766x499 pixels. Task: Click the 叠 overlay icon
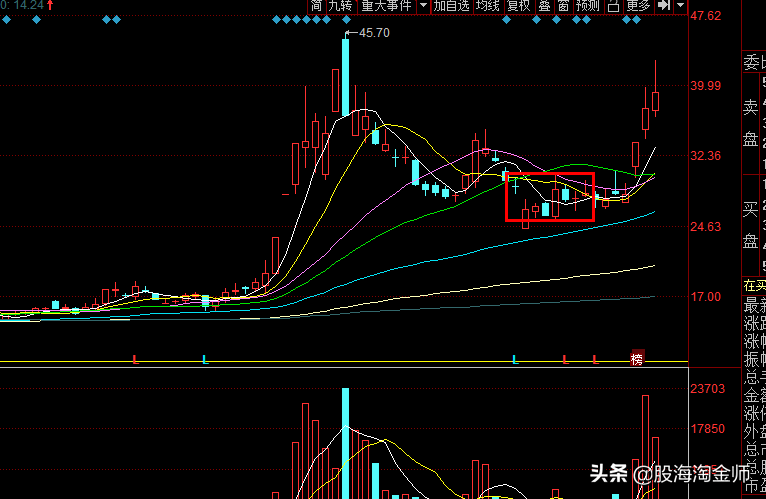click(544, 6)
